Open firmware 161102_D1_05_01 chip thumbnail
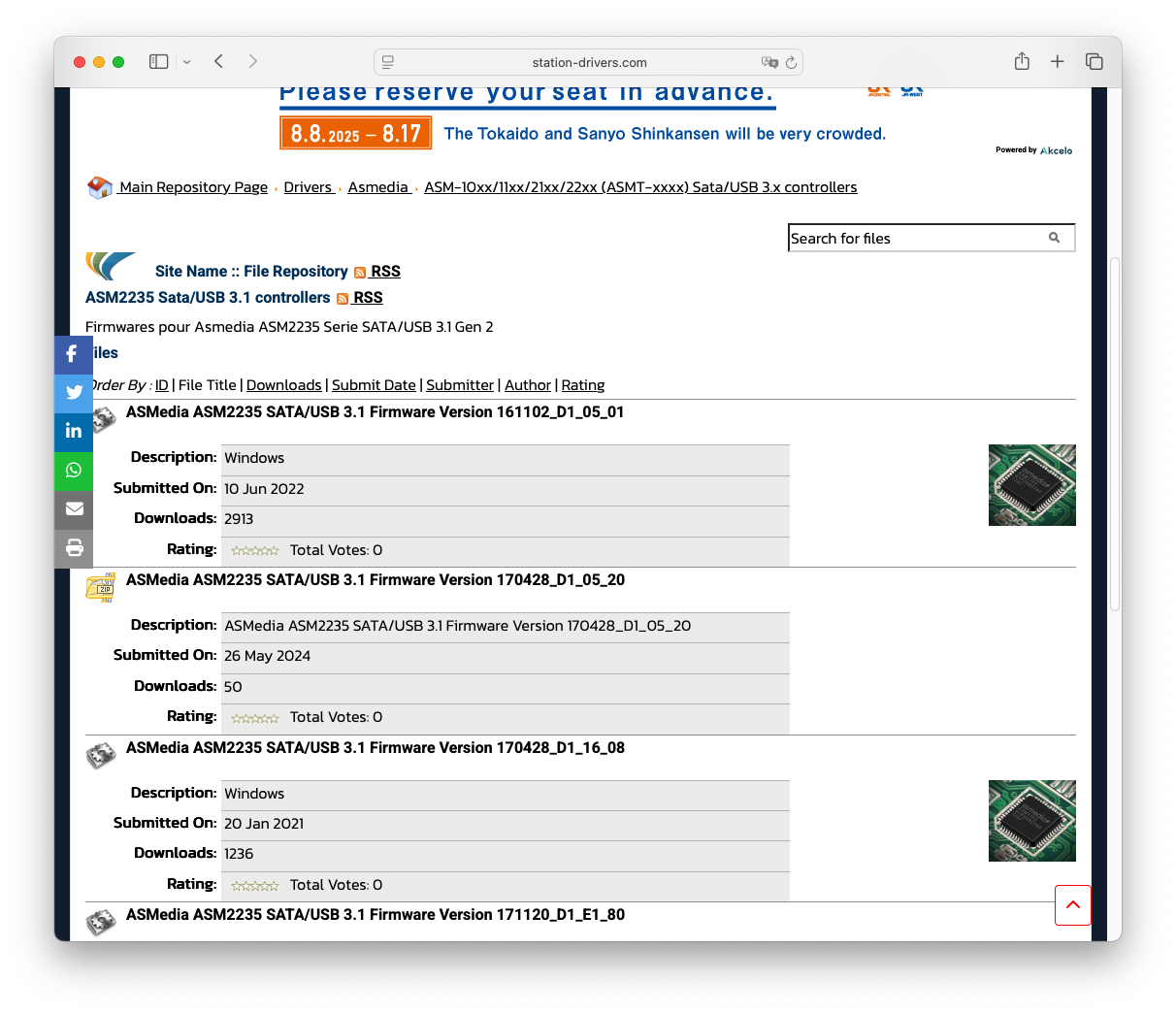The width and height of the screenshot is (1176, 1013). [x=1031, y=485]
